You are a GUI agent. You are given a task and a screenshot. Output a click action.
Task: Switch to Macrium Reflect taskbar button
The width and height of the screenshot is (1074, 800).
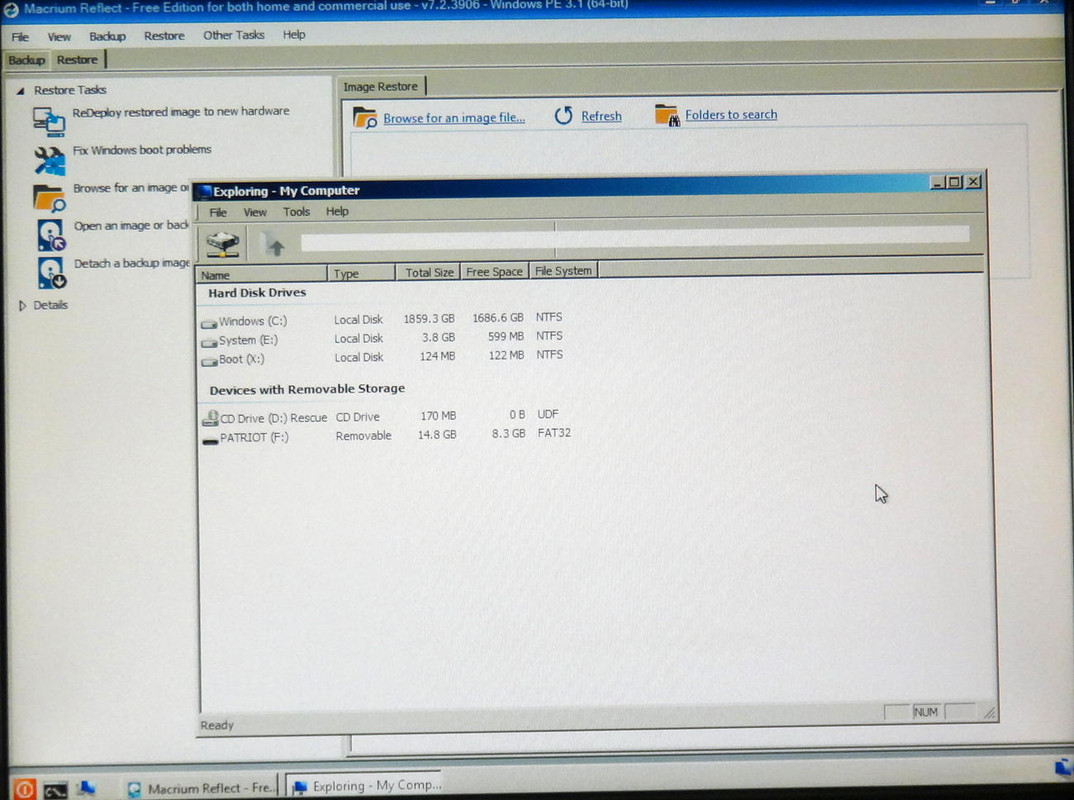(202, 788)
